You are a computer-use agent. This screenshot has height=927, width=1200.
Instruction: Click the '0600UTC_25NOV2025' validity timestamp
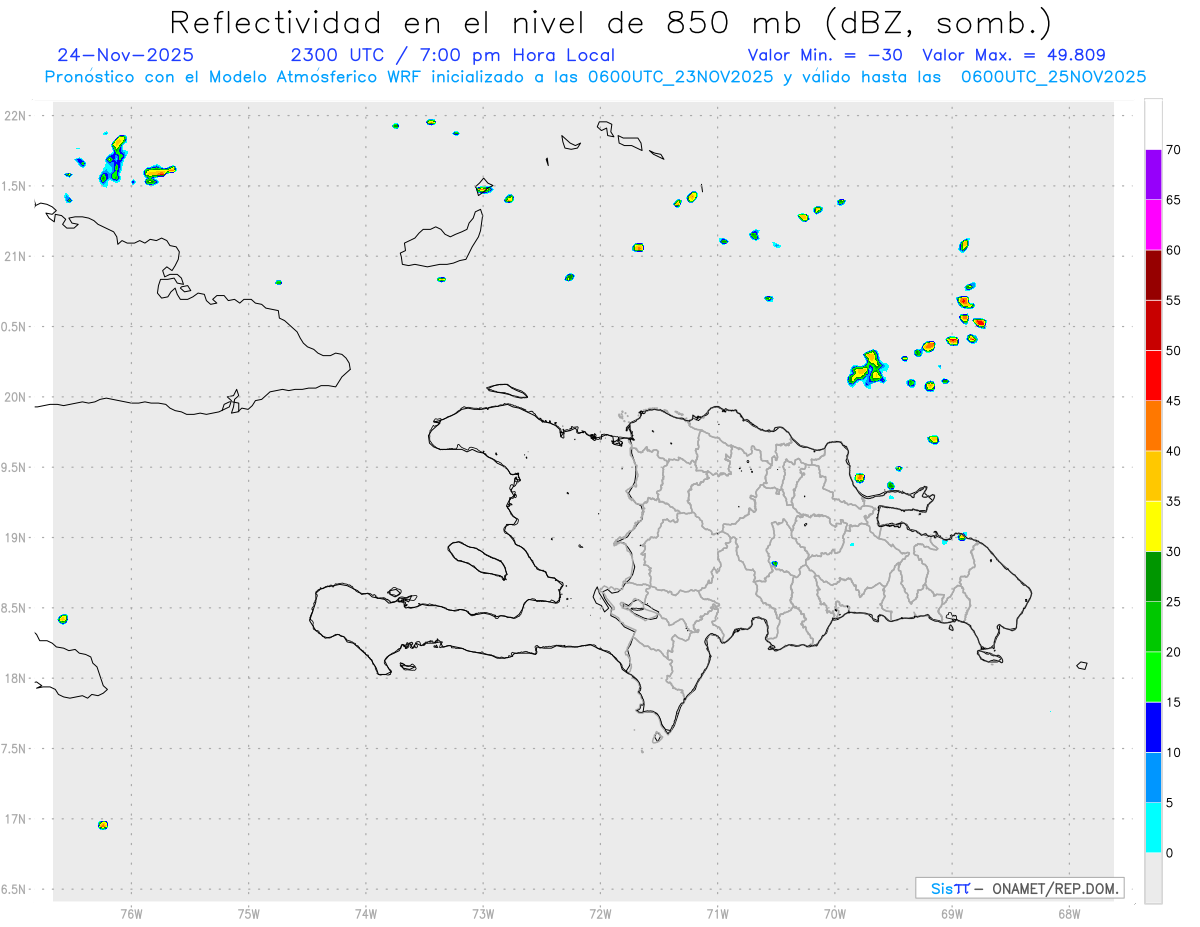click(x=1053, y=77)
